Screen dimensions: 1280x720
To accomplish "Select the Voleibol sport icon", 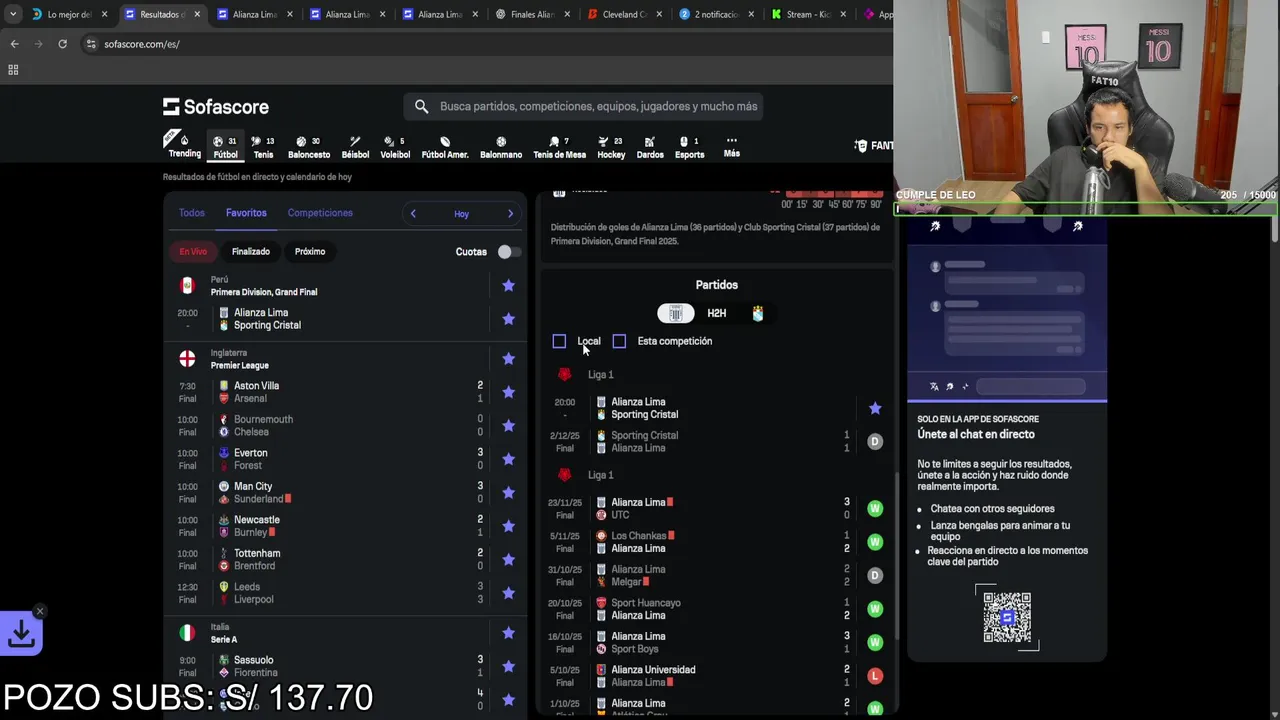I will [395, 146].
